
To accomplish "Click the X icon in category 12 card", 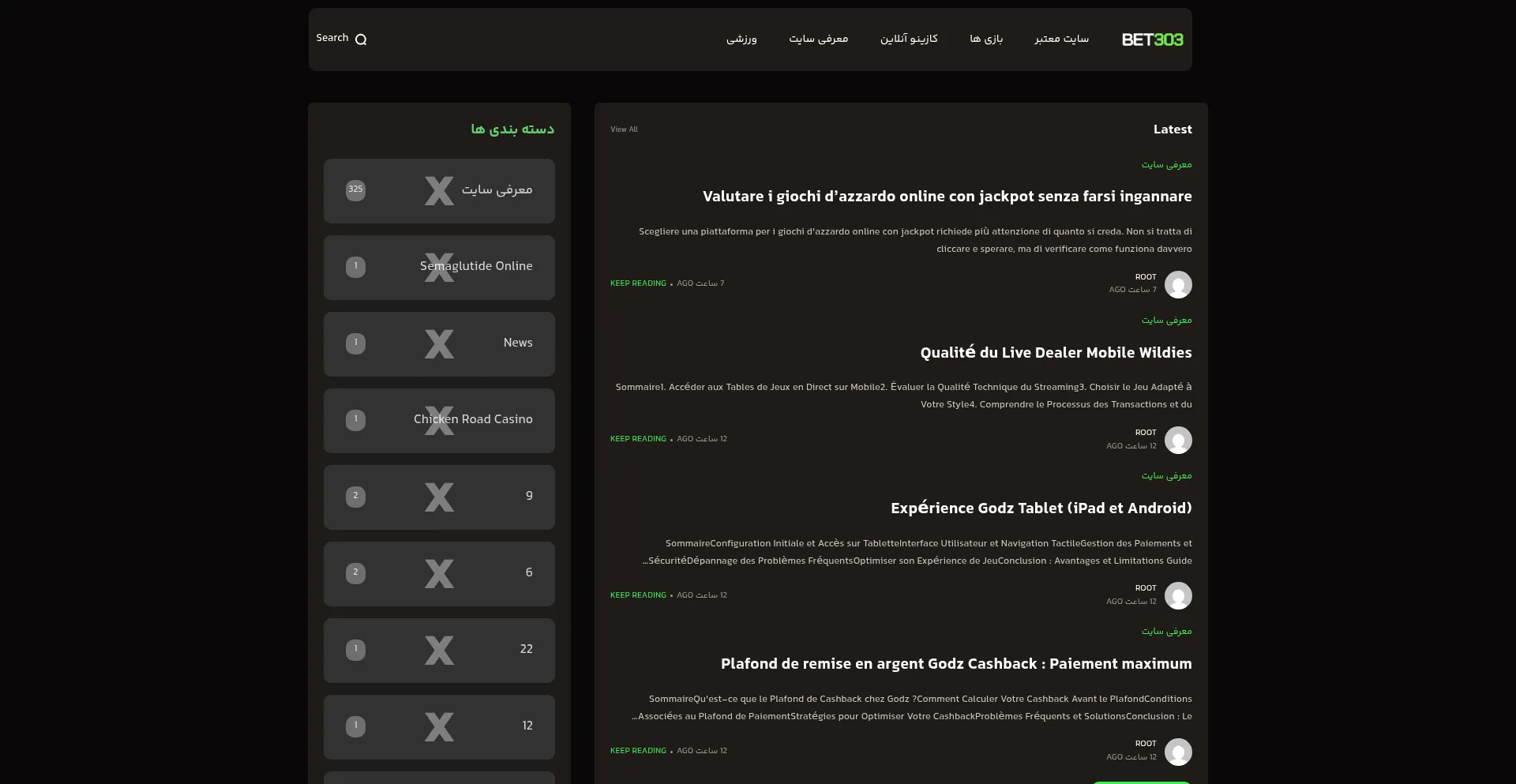I will tap(439, 727).
